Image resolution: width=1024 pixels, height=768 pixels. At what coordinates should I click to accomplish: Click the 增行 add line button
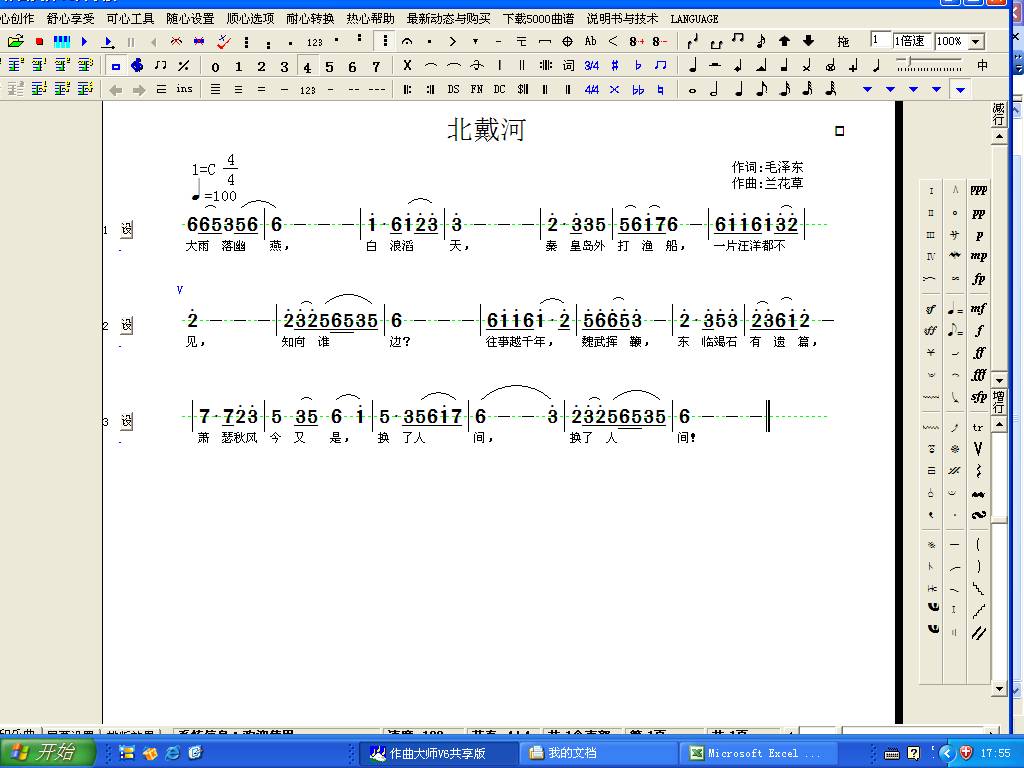[999, 402]
